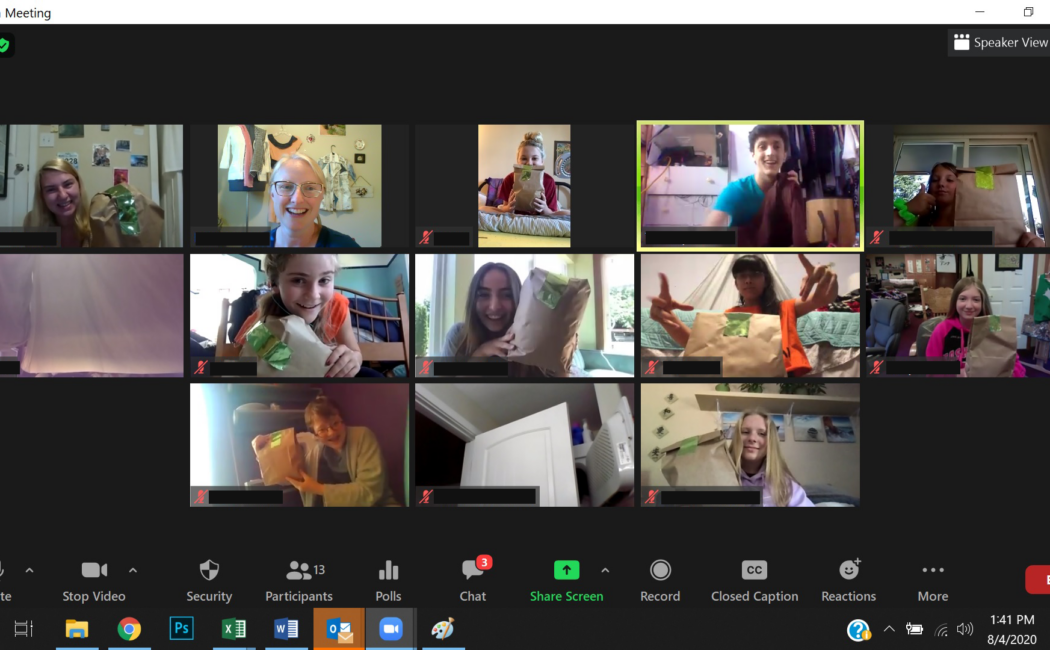Show hidden system tray icons

pyautogui.click(x=889, y=629)
